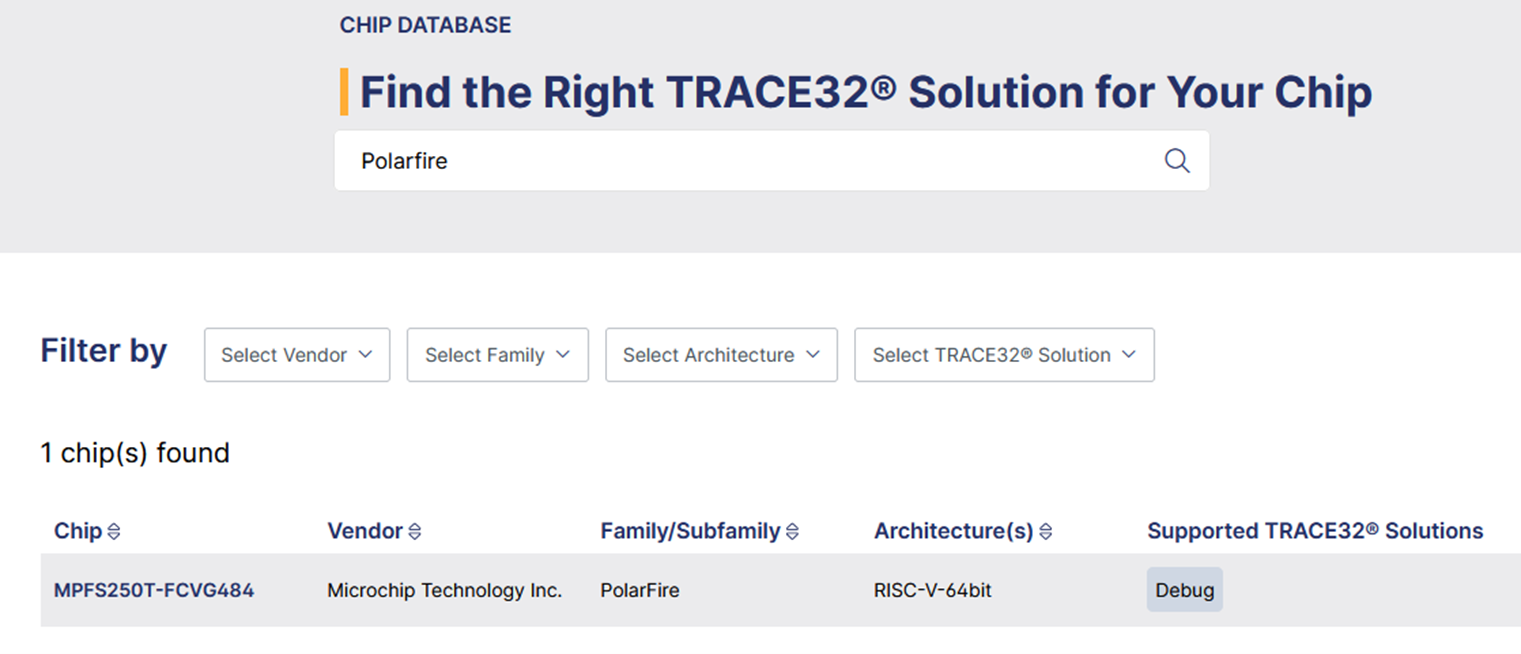The image size is (1521, 654).
Task: Click the CHIP DATABASE section label
Action: click(x=425, y=25)
